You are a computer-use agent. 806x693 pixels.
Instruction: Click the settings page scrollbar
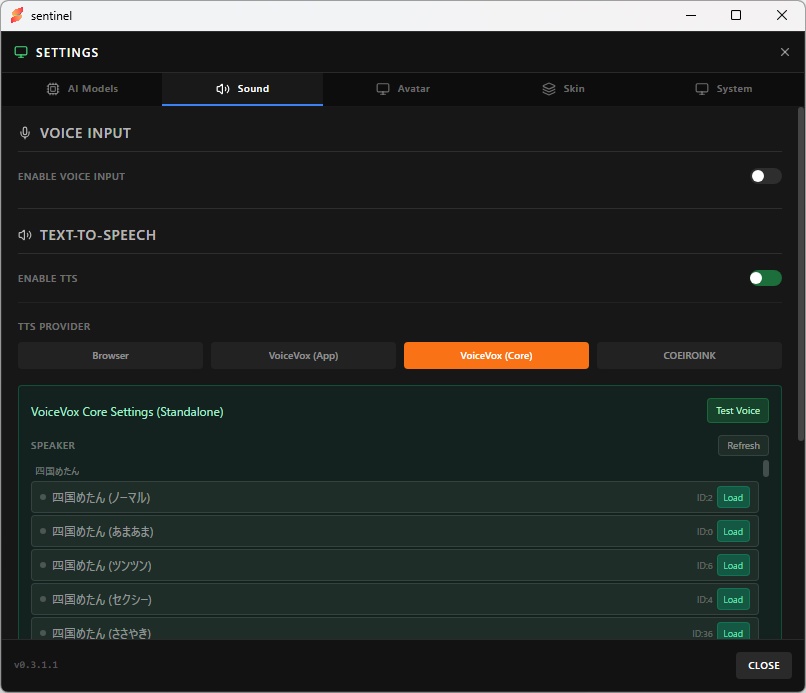tap(801, 274)
